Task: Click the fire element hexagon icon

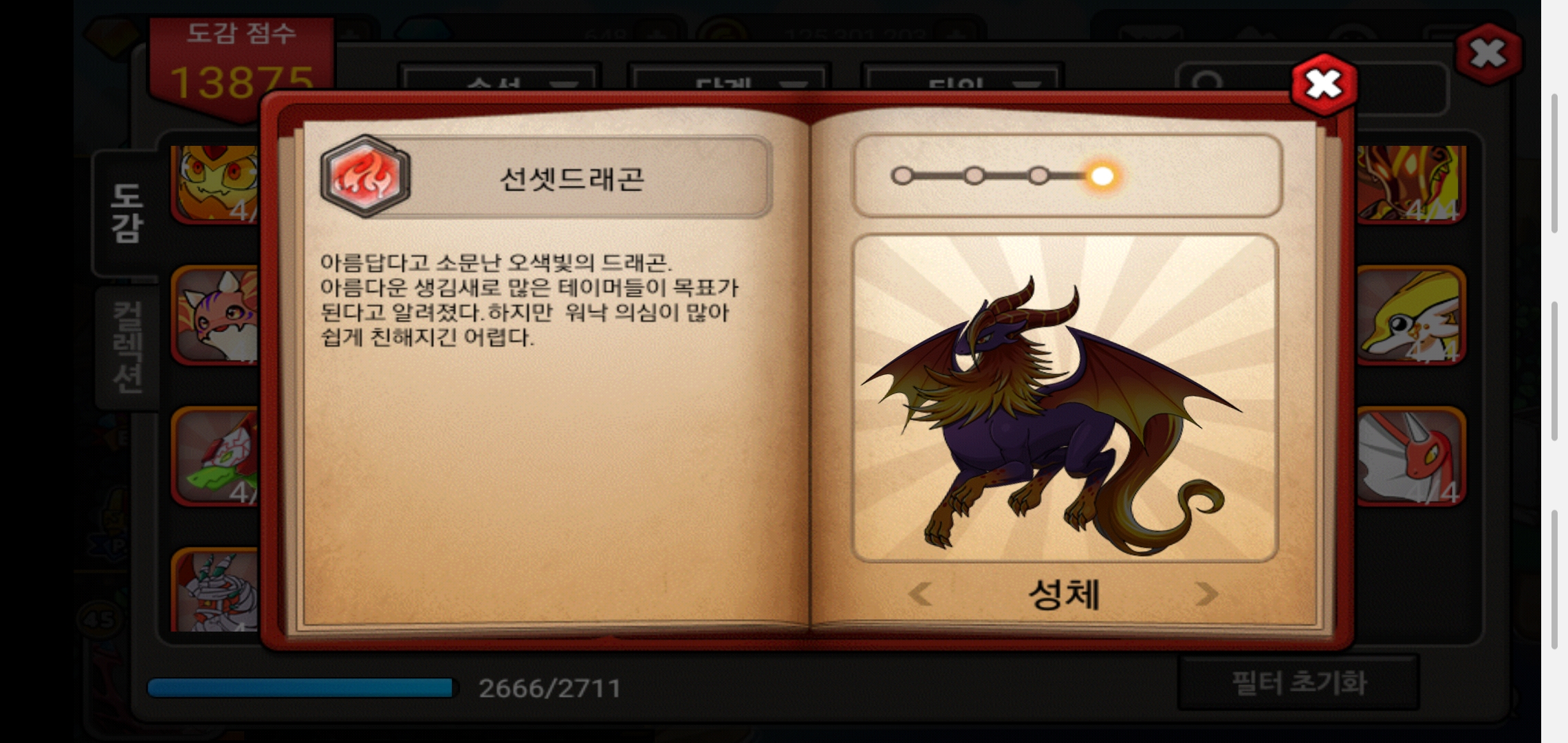Action: point(365,176)
